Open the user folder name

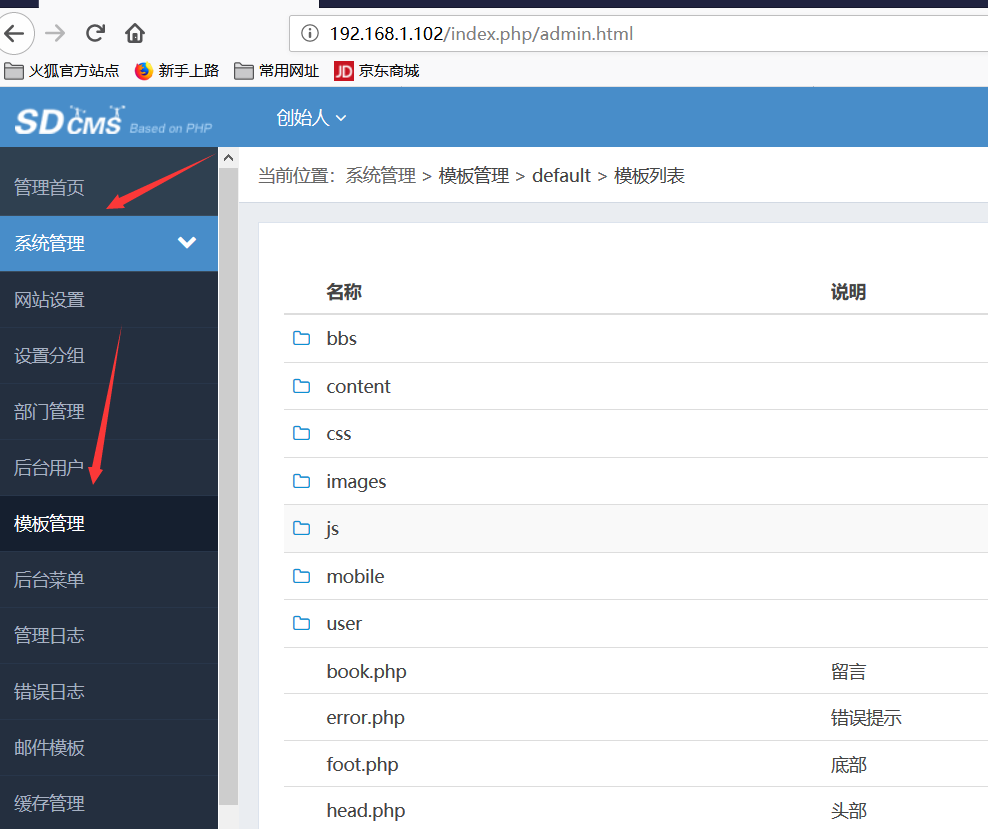click(x=344, y=624)
